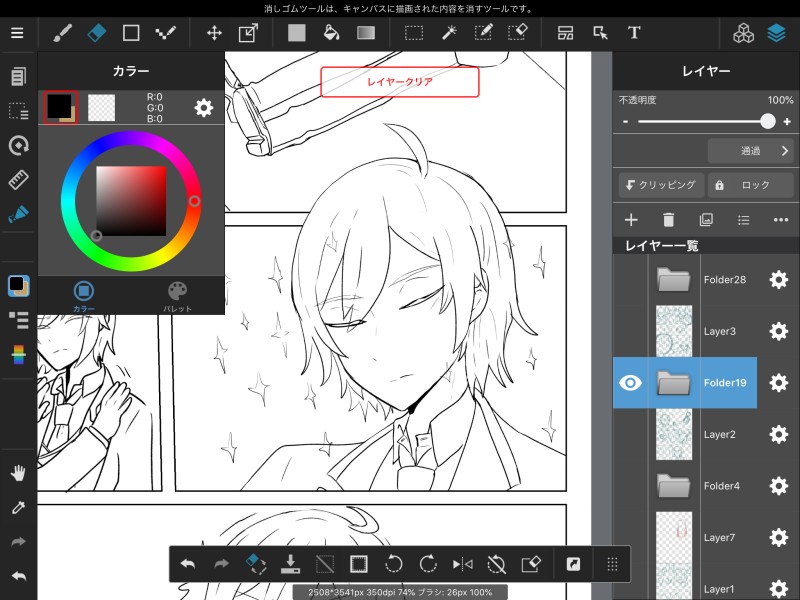The image size is (800, 600).
Task: Click the save/download icon in bottom bar
Action: click(290, 564)
